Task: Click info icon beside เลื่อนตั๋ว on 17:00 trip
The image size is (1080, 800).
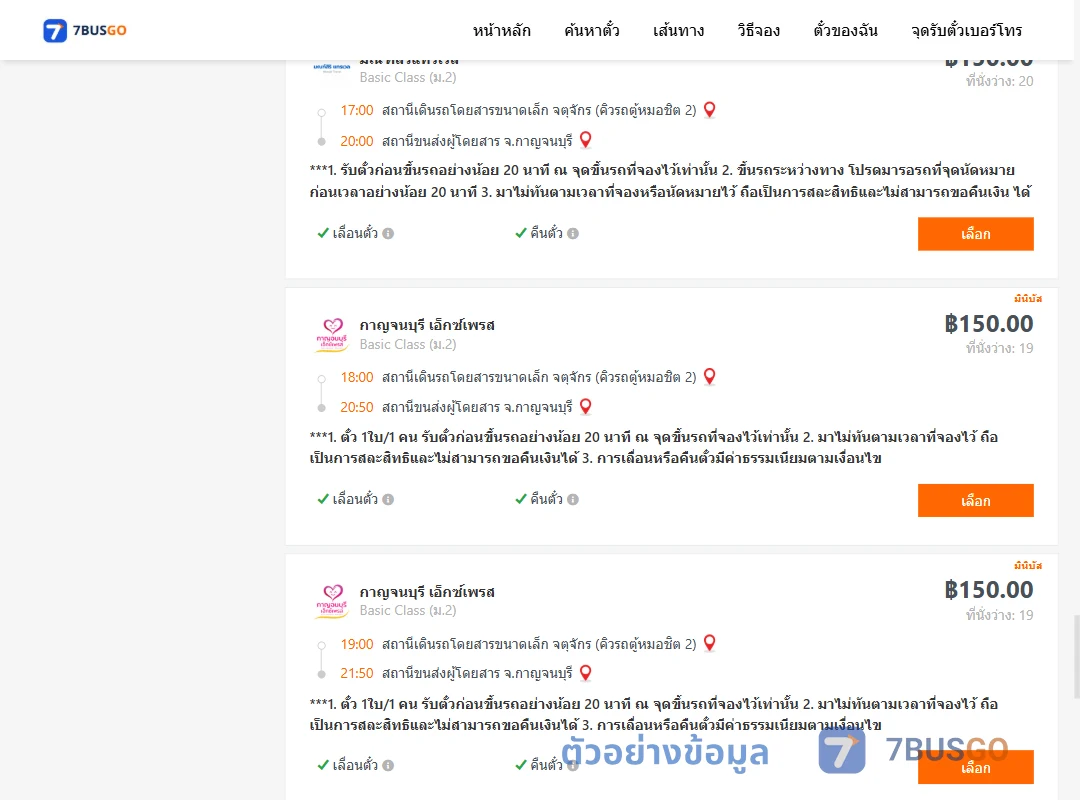Action: click(x=388, y=234)
